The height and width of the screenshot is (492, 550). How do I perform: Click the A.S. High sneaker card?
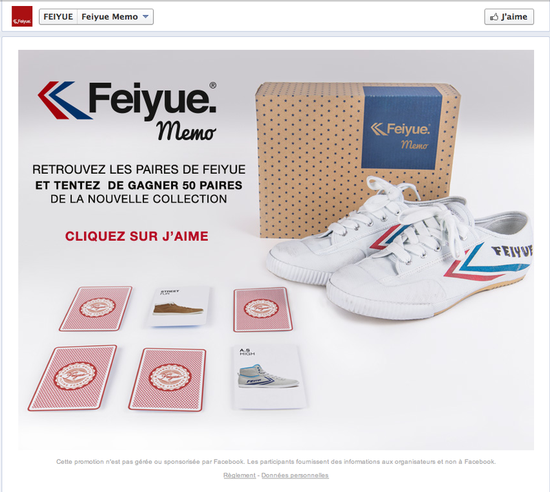[x=269, y=377]
